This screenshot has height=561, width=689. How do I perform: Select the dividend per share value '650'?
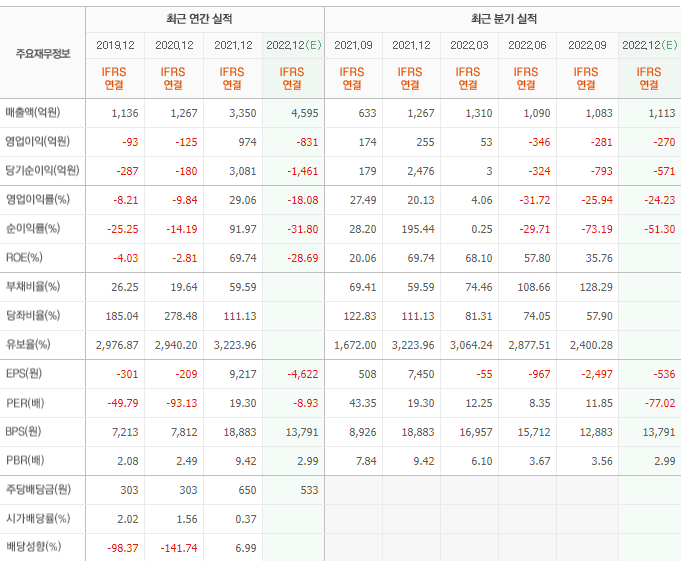[247, 490]
